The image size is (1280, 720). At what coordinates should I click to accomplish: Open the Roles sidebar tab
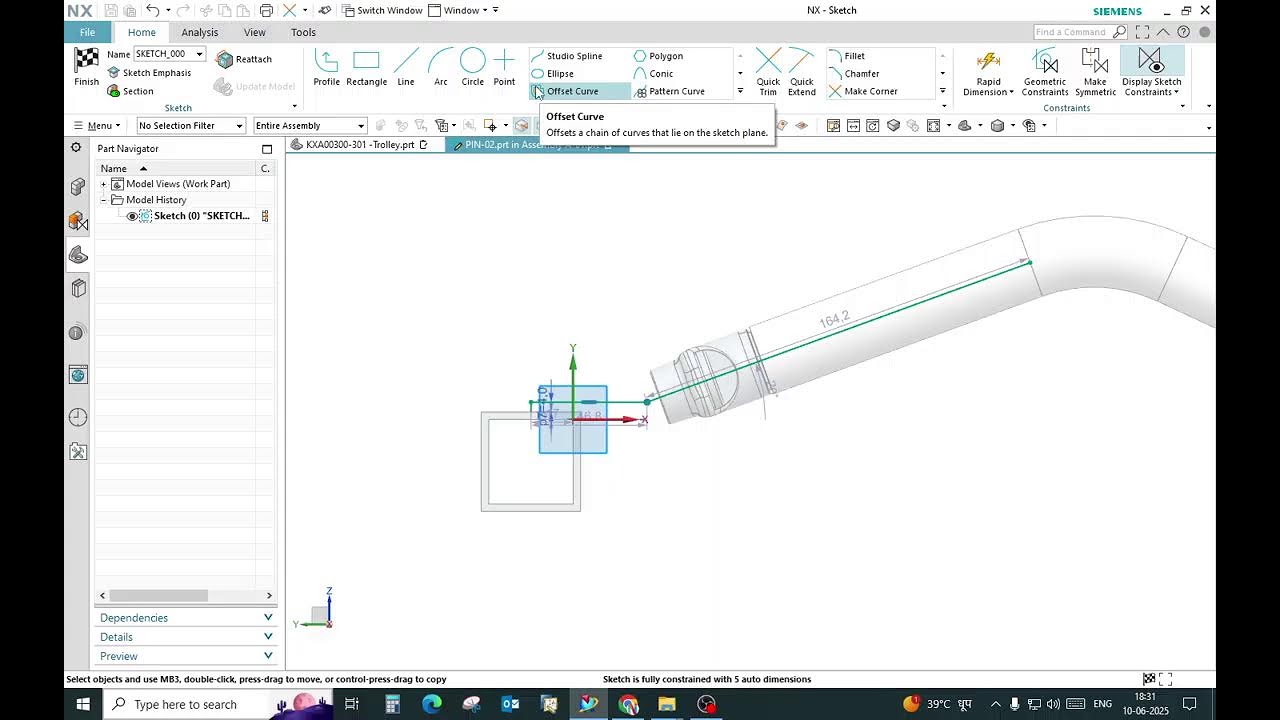[x=78, y=452]
